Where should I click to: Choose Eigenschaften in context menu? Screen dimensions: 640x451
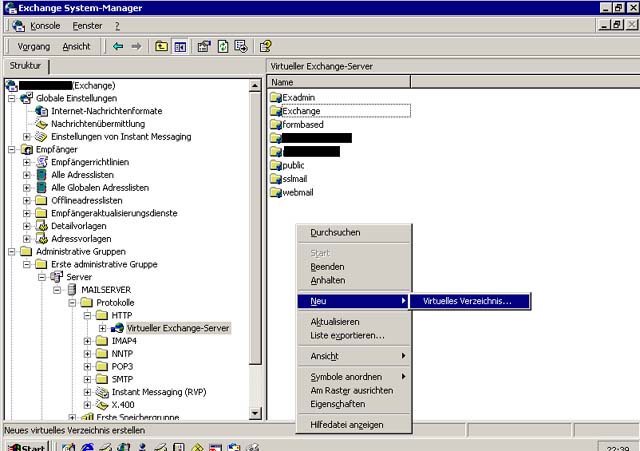pos(353,404)
